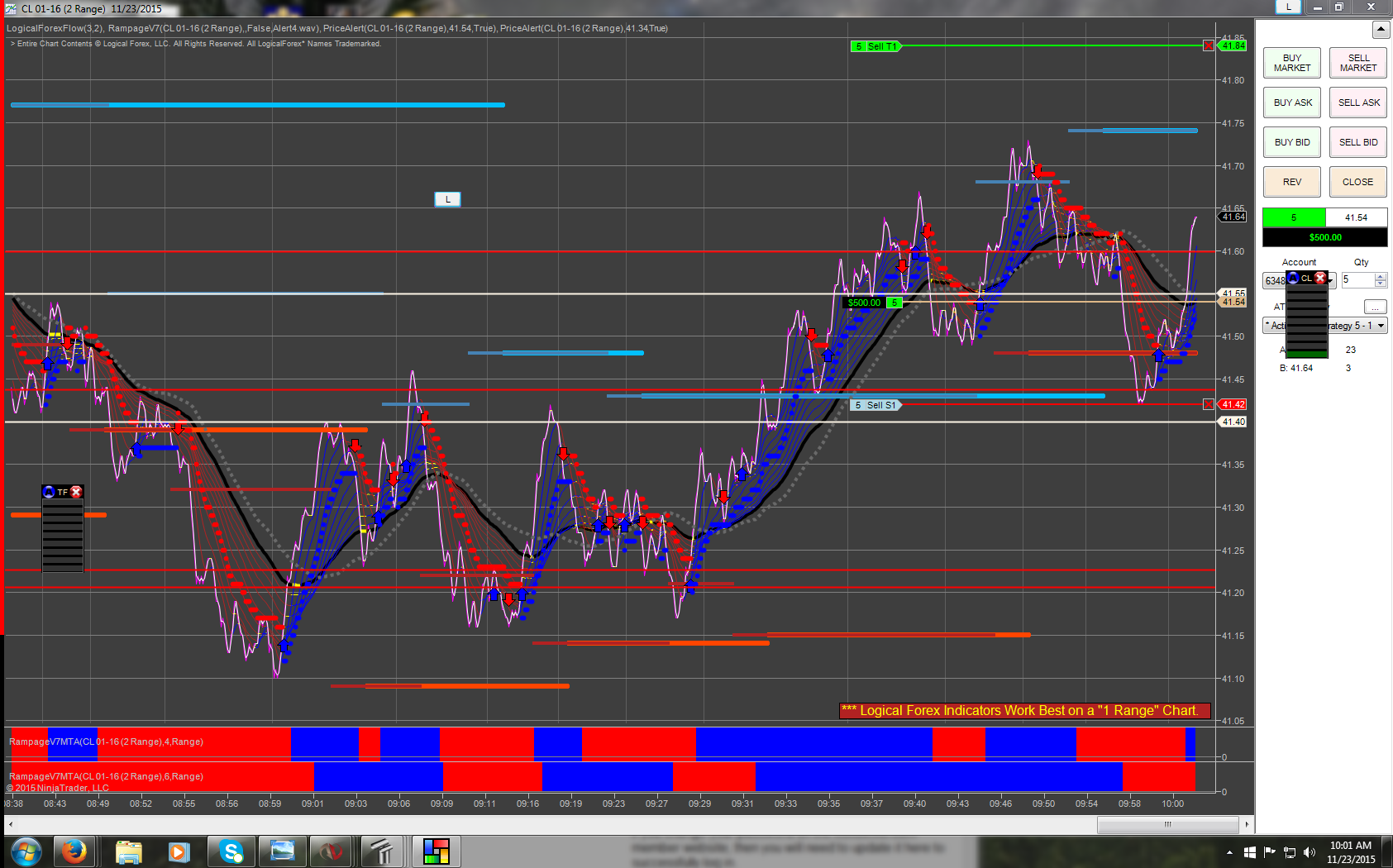Click the B: 41.64 bid text
1393x868 pixels.
tap(1295, 368)
